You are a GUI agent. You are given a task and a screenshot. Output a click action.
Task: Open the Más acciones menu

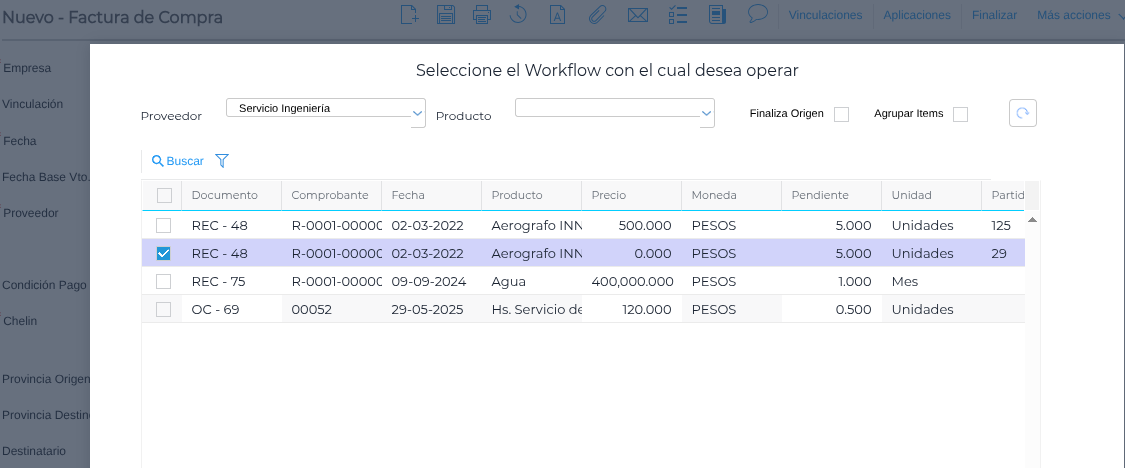point(1074,15)
